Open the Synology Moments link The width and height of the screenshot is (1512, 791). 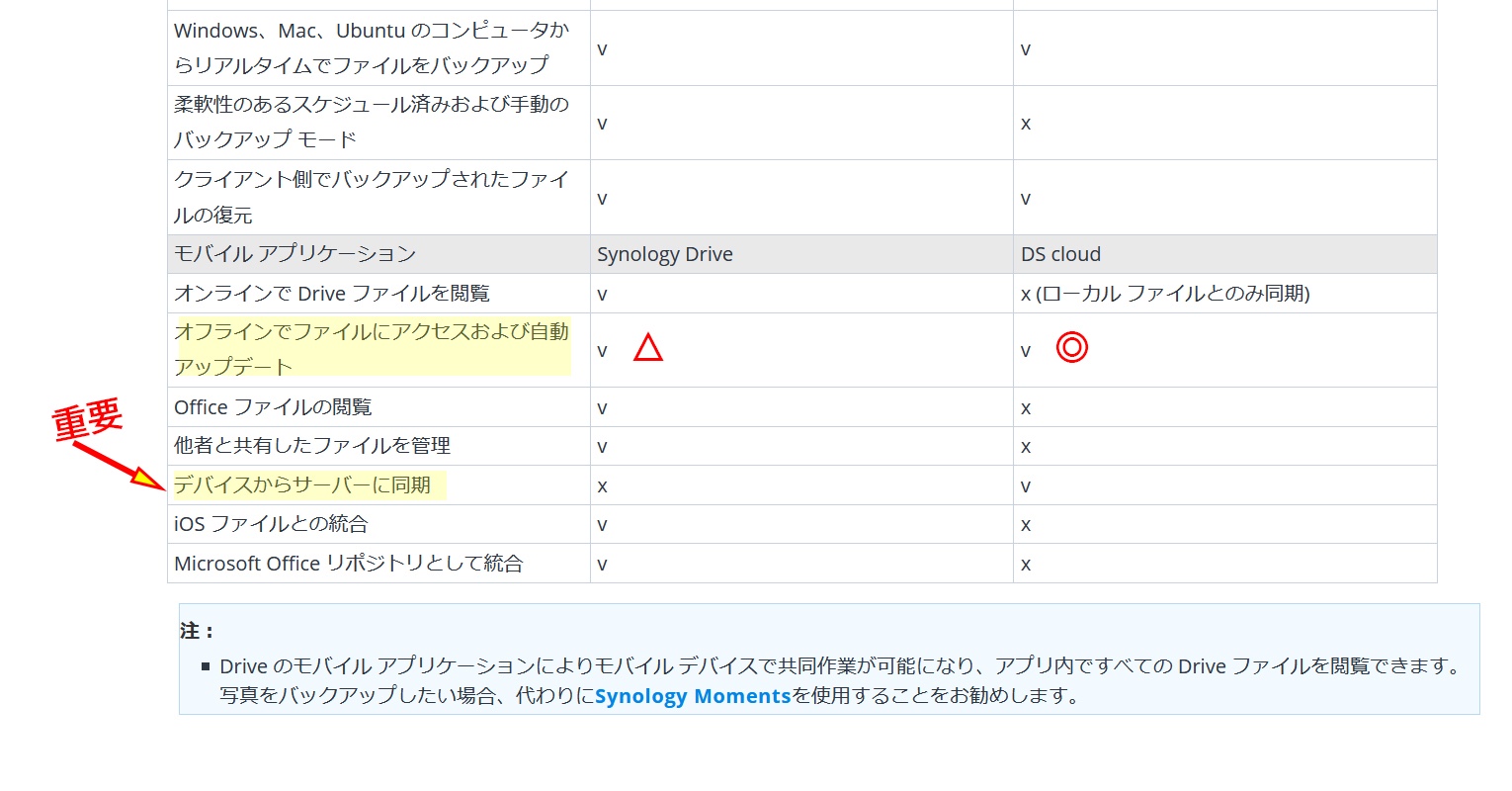click(x=693, y=696)
